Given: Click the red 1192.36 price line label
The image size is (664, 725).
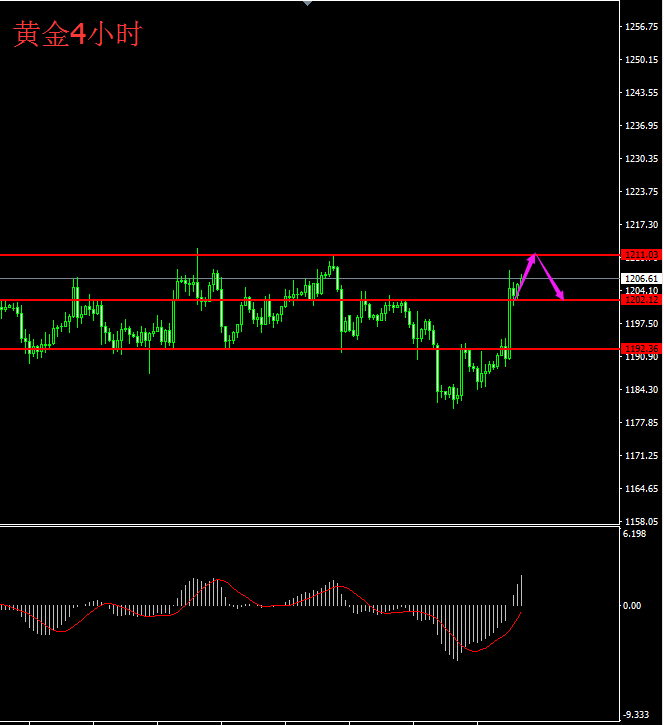Looking at the screenshot, I should (641, 349).
